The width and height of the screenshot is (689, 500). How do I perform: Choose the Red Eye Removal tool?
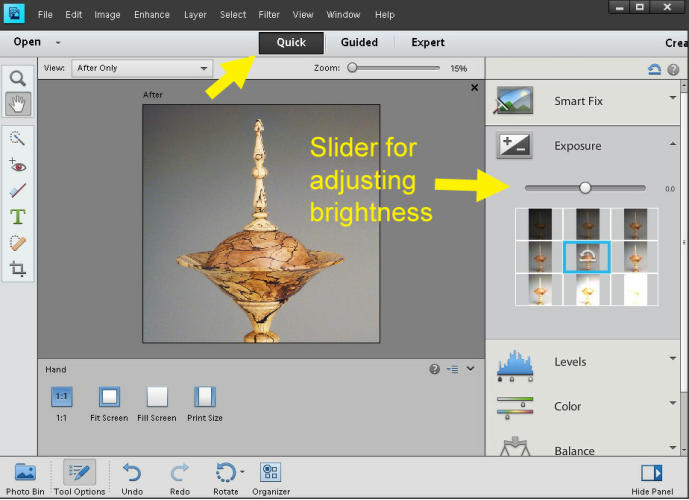click(17, 164)
